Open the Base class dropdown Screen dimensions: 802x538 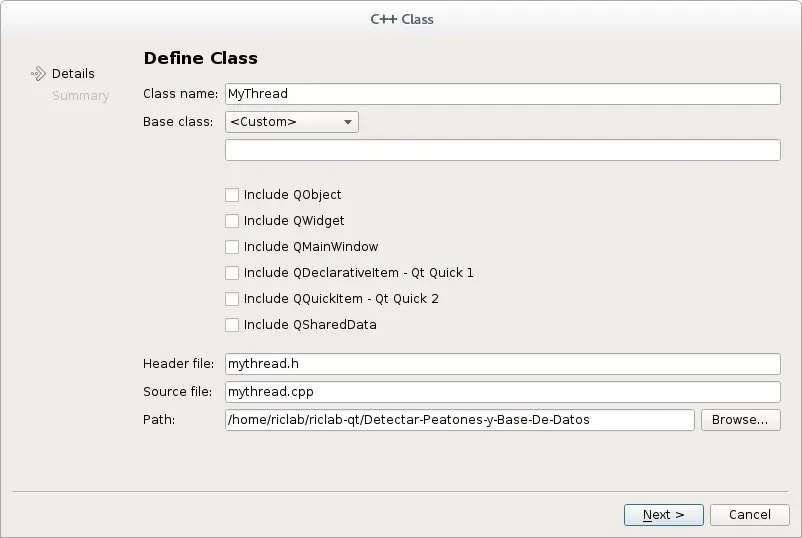coord(291,122)
